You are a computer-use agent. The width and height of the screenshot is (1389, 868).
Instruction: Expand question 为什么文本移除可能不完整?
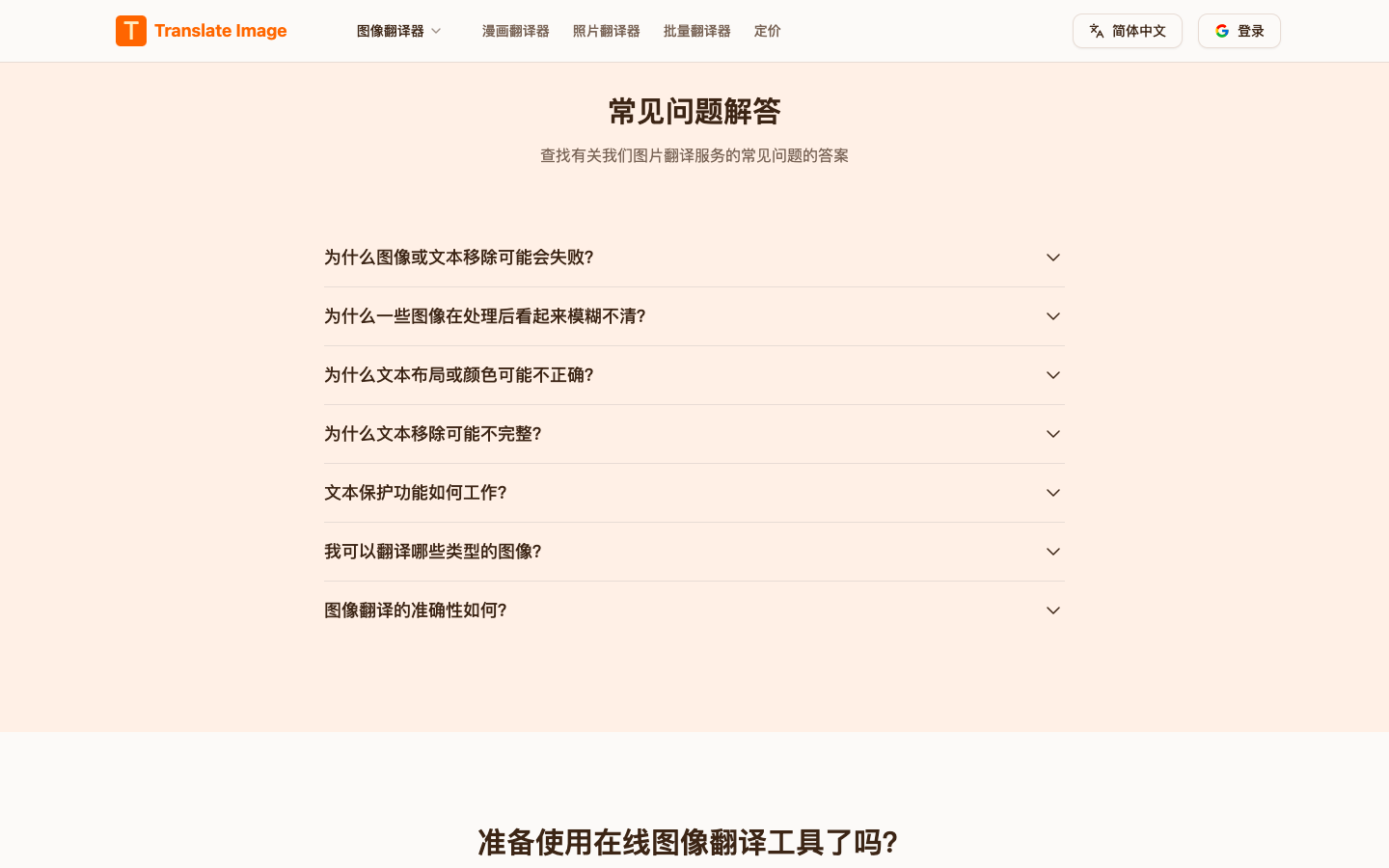pyautogui.click(x=694, y=434)
